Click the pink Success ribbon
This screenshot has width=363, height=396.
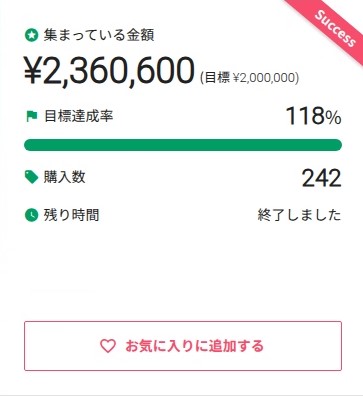(333, 29)
